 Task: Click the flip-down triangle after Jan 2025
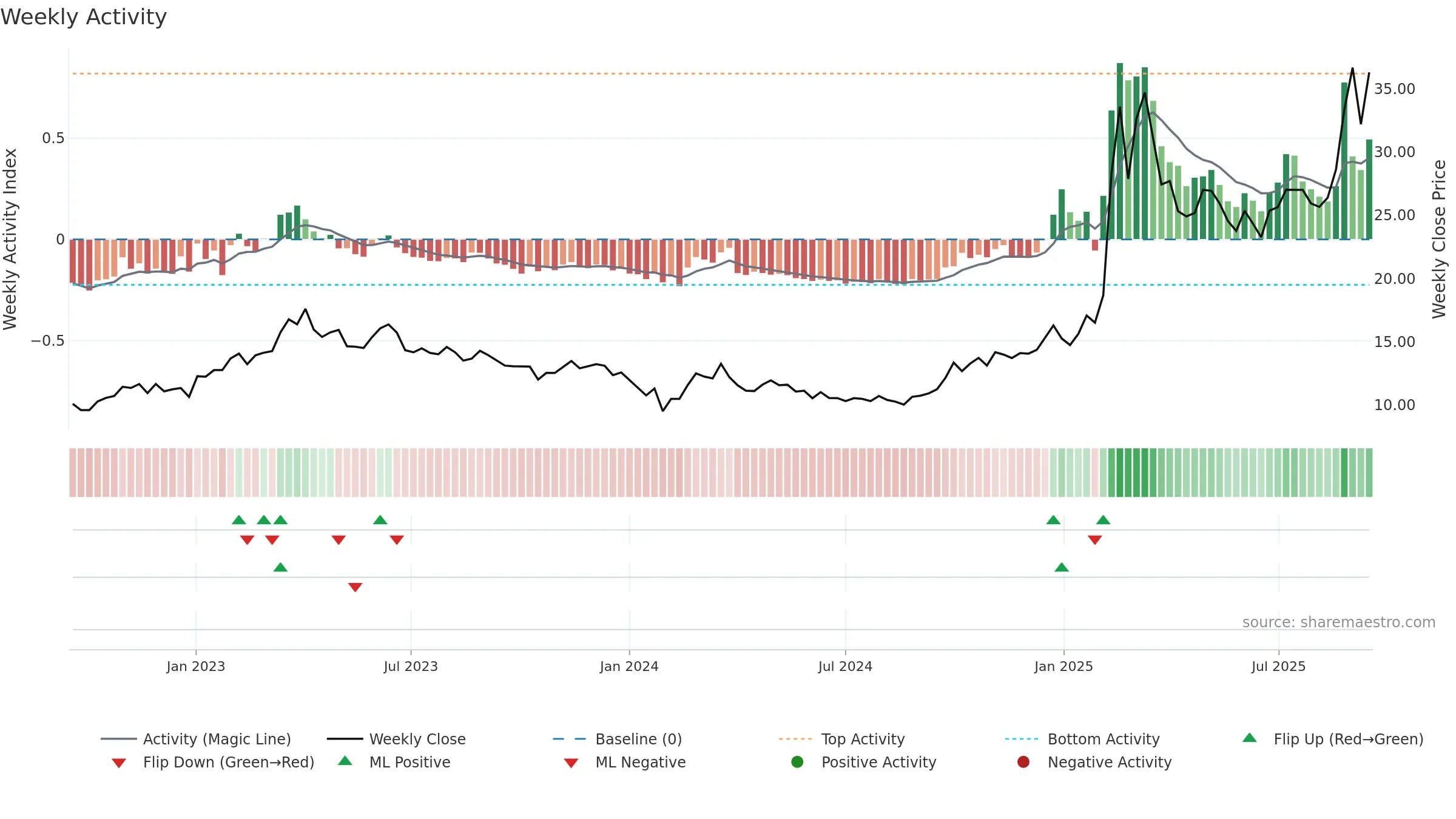(1095, 540)
